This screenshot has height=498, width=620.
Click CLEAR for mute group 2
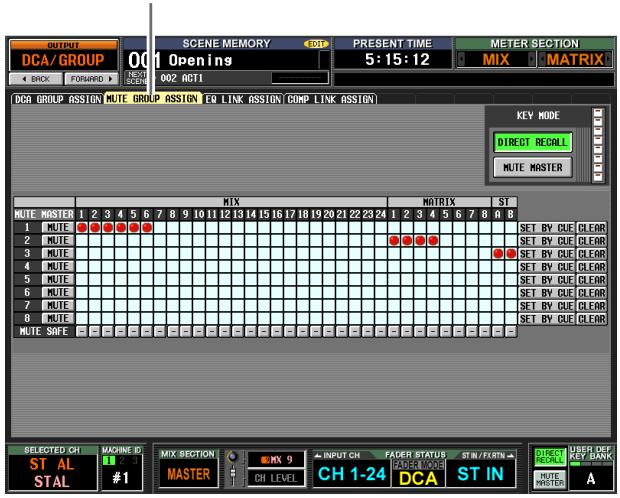pyautogui.click(x=592, y=241)
